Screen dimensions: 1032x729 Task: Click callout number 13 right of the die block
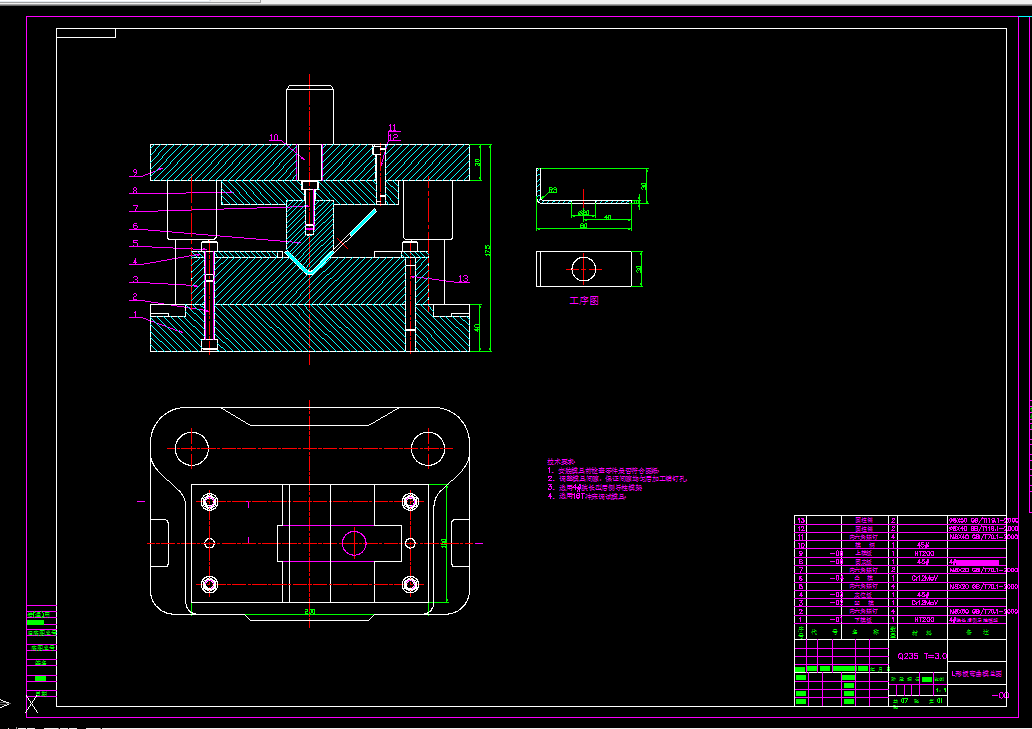point(463,278)
